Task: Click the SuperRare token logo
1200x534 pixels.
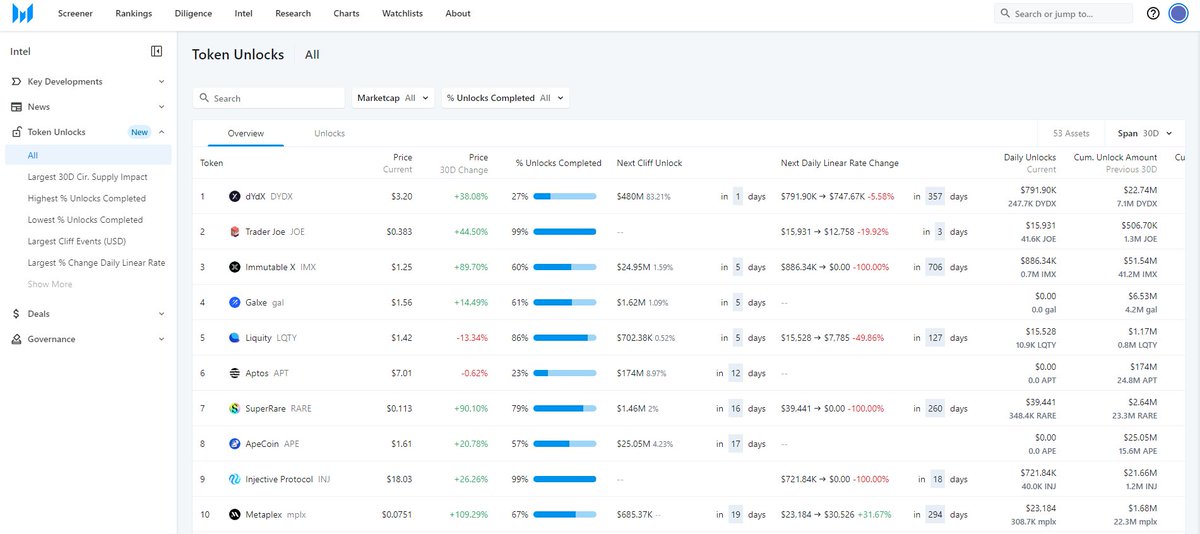Action: coord(235,408)
